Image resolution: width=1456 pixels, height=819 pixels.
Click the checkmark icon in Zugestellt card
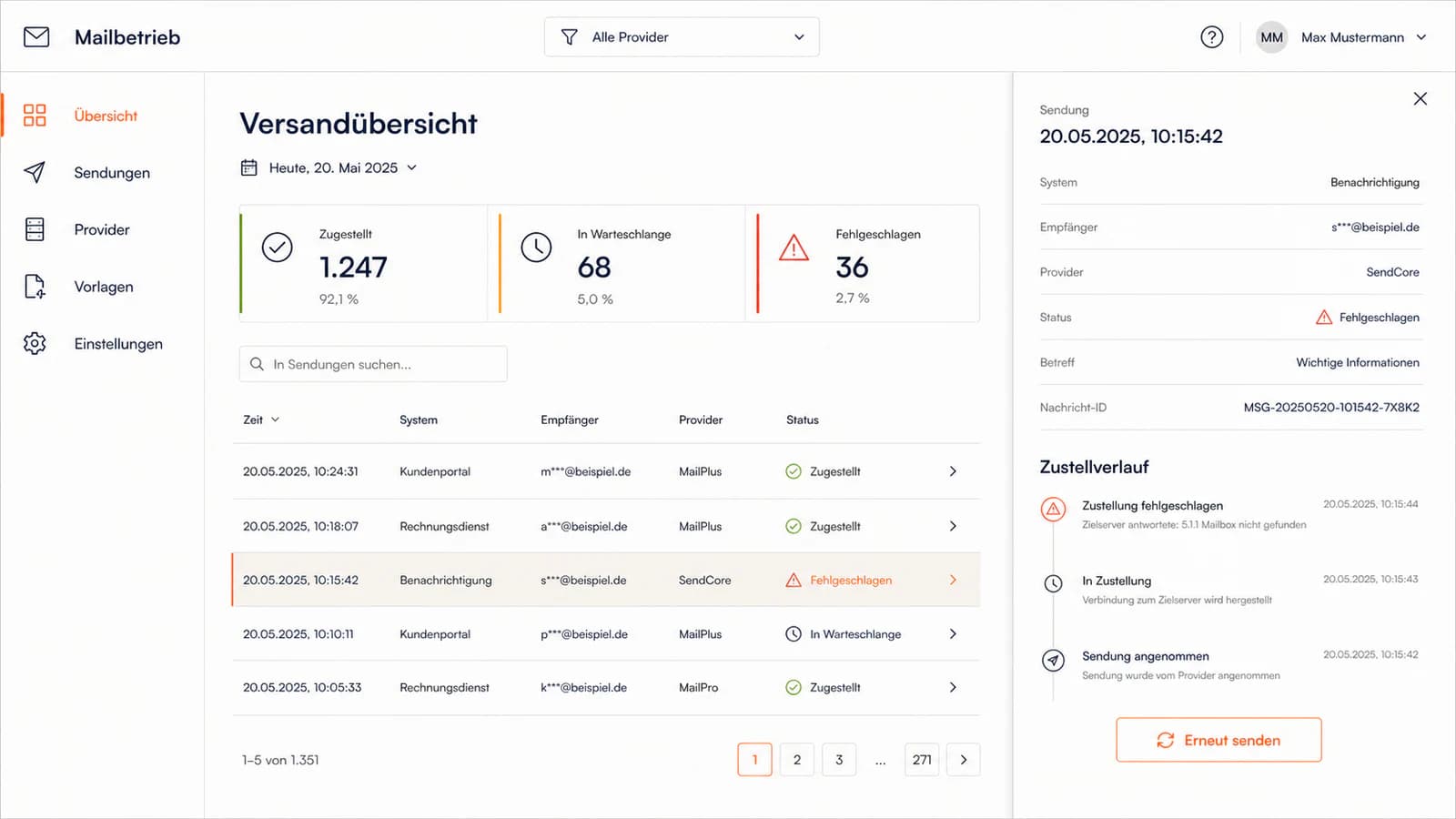coord(278,248)
